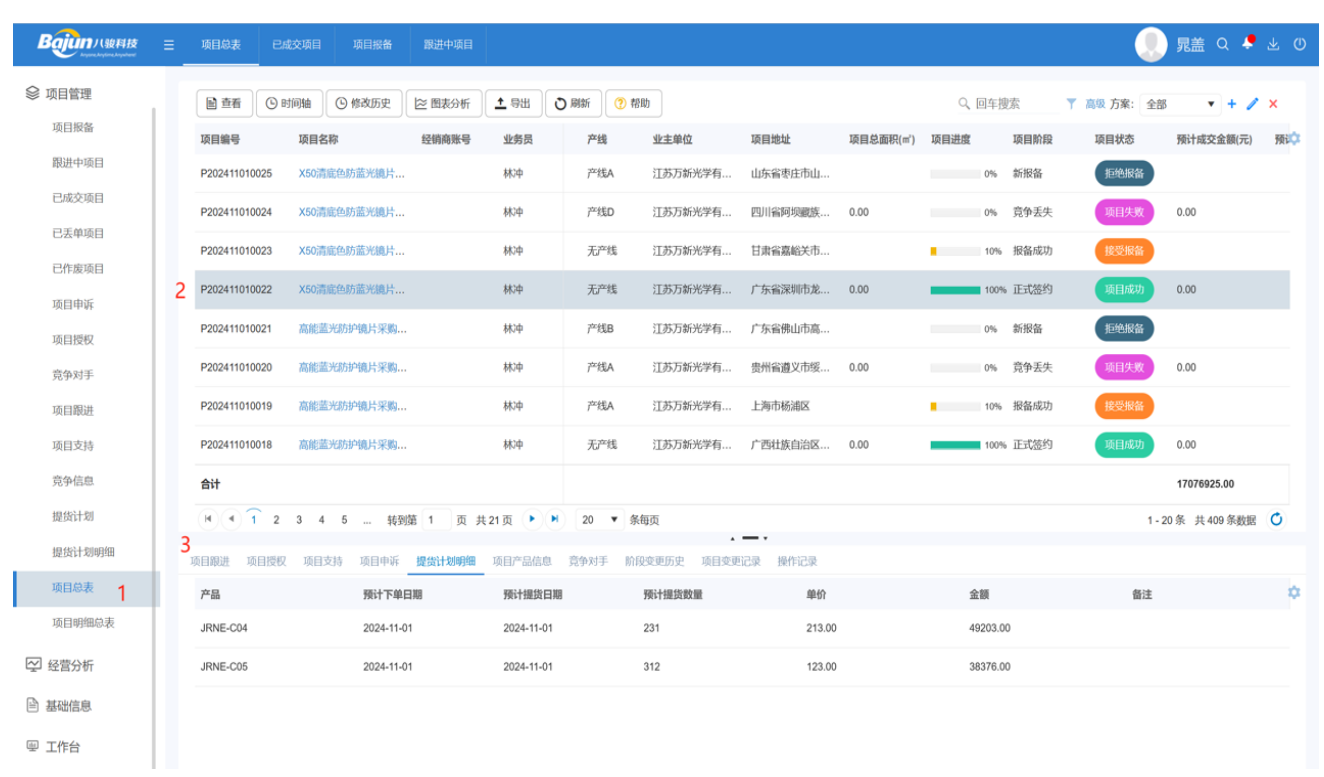
Task: Click the pencil edit-scheme icon
Action: click(1252, 104)
